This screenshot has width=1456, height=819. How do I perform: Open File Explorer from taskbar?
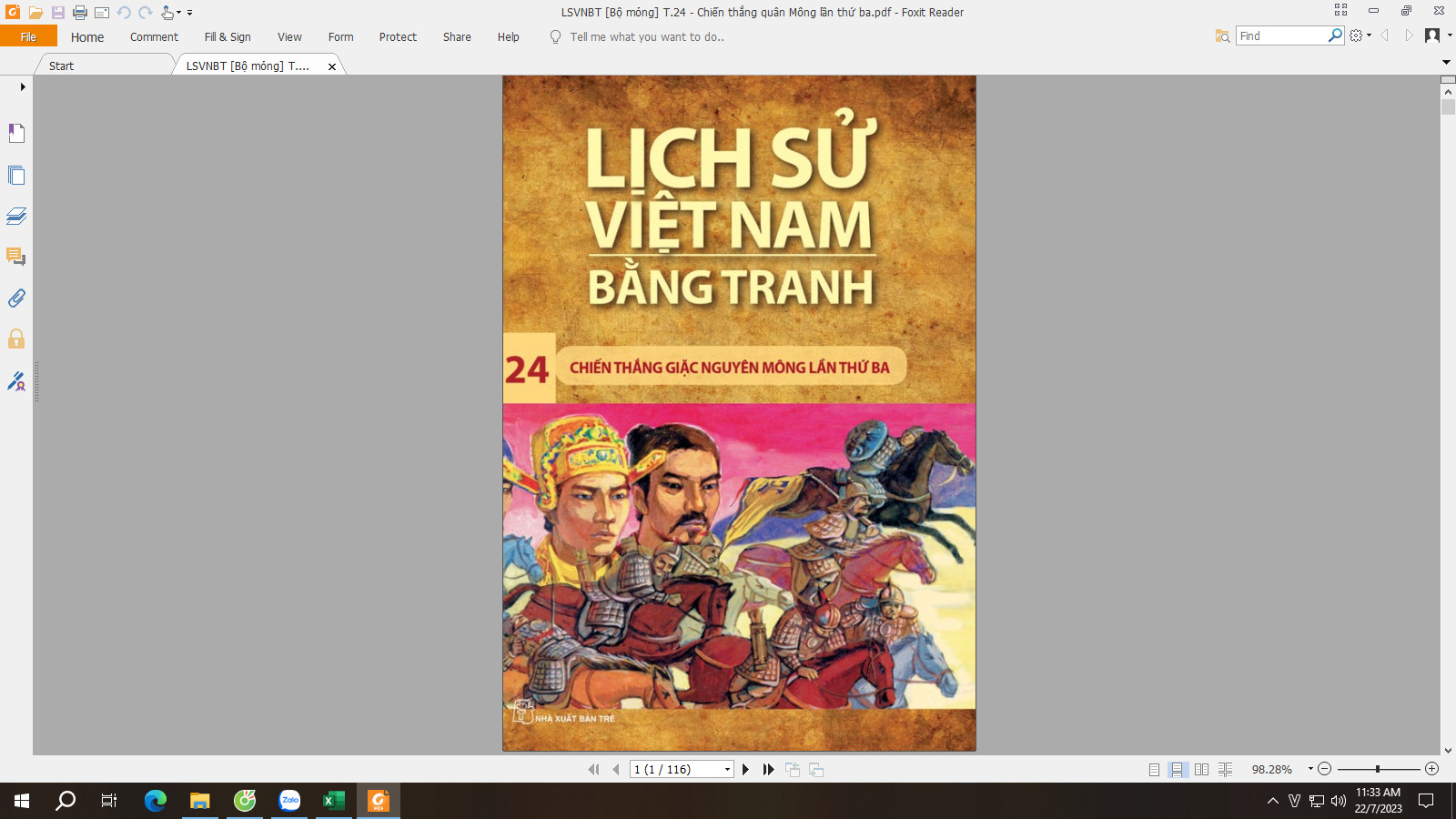[x=200, y=801]
